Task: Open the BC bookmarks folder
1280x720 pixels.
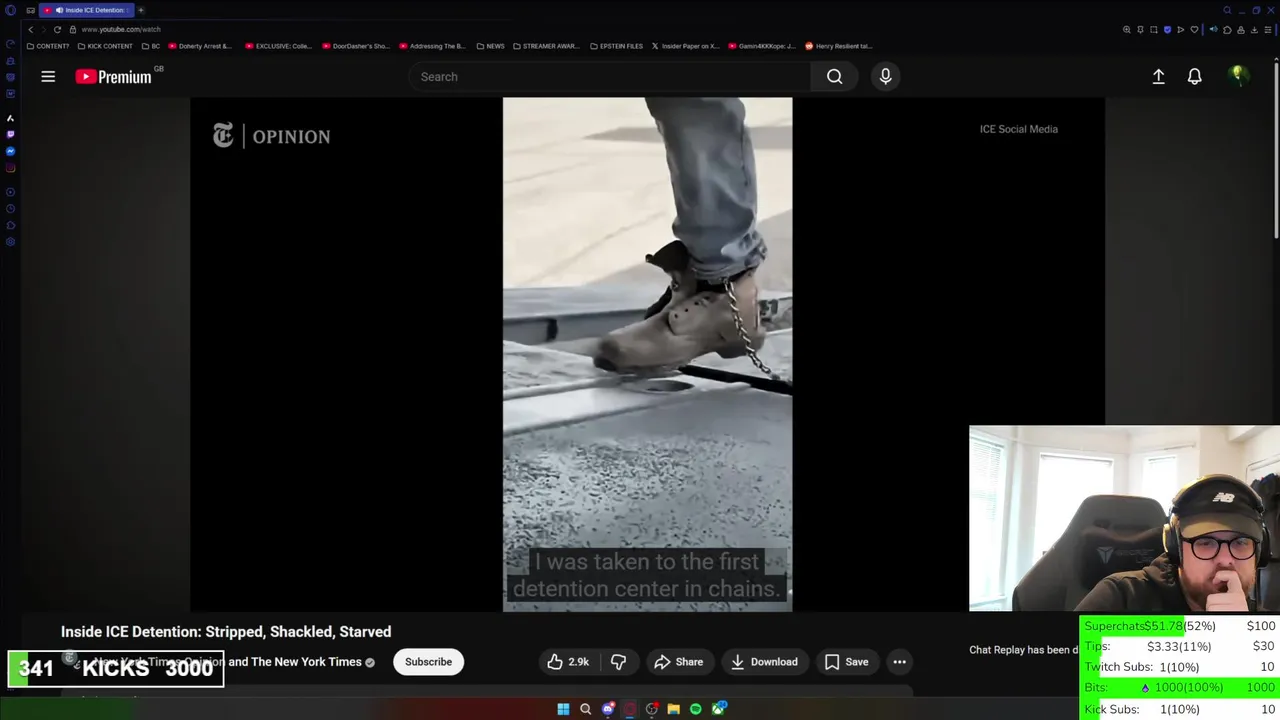Action: 151,46
